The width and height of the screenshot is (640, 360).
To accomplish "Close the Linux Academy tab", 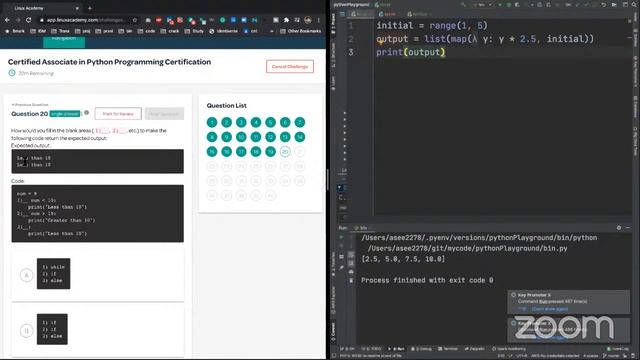I will pyautogui.click(x=77, y=8).
